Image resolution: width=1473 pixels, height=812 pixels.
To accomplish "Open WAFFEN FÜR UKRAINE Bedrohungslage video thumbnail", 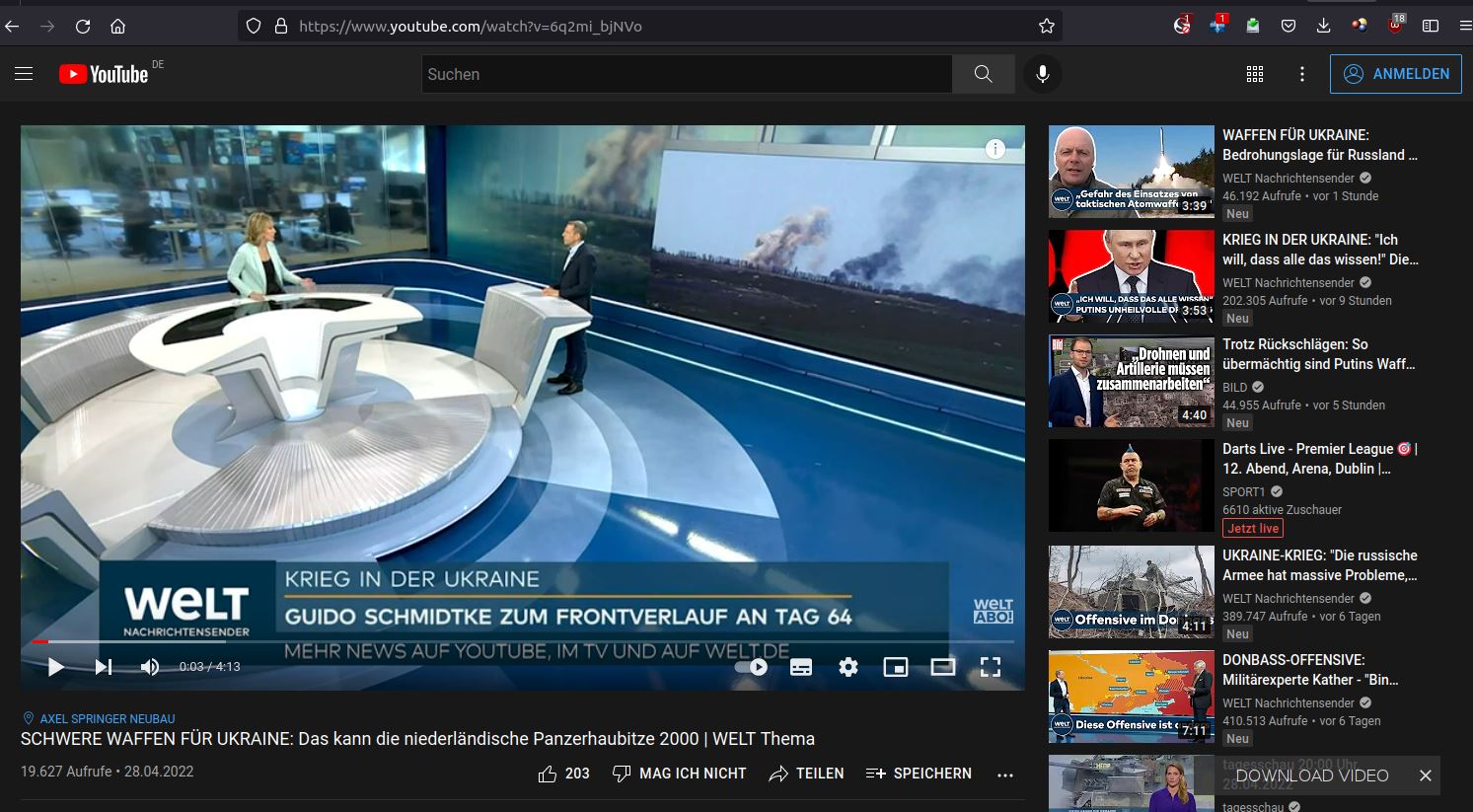I will 1132,172.
